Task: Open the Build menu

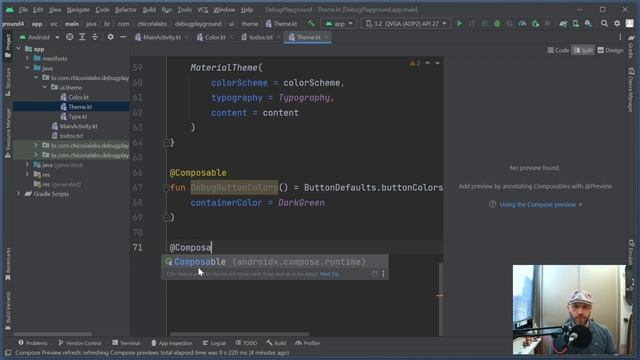Action: coord(149,9)
